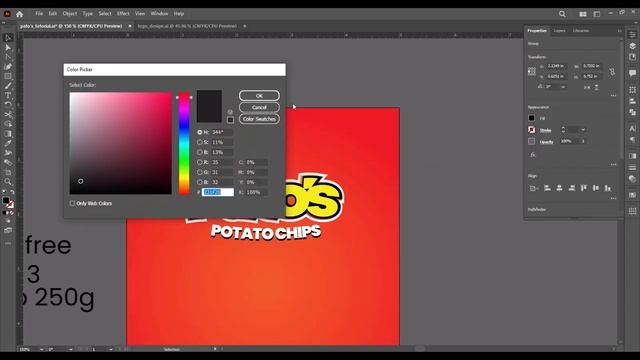This screenshot has height=360, width=640.
Task: Click the saturation brightness color field
Action: [120, 143]
